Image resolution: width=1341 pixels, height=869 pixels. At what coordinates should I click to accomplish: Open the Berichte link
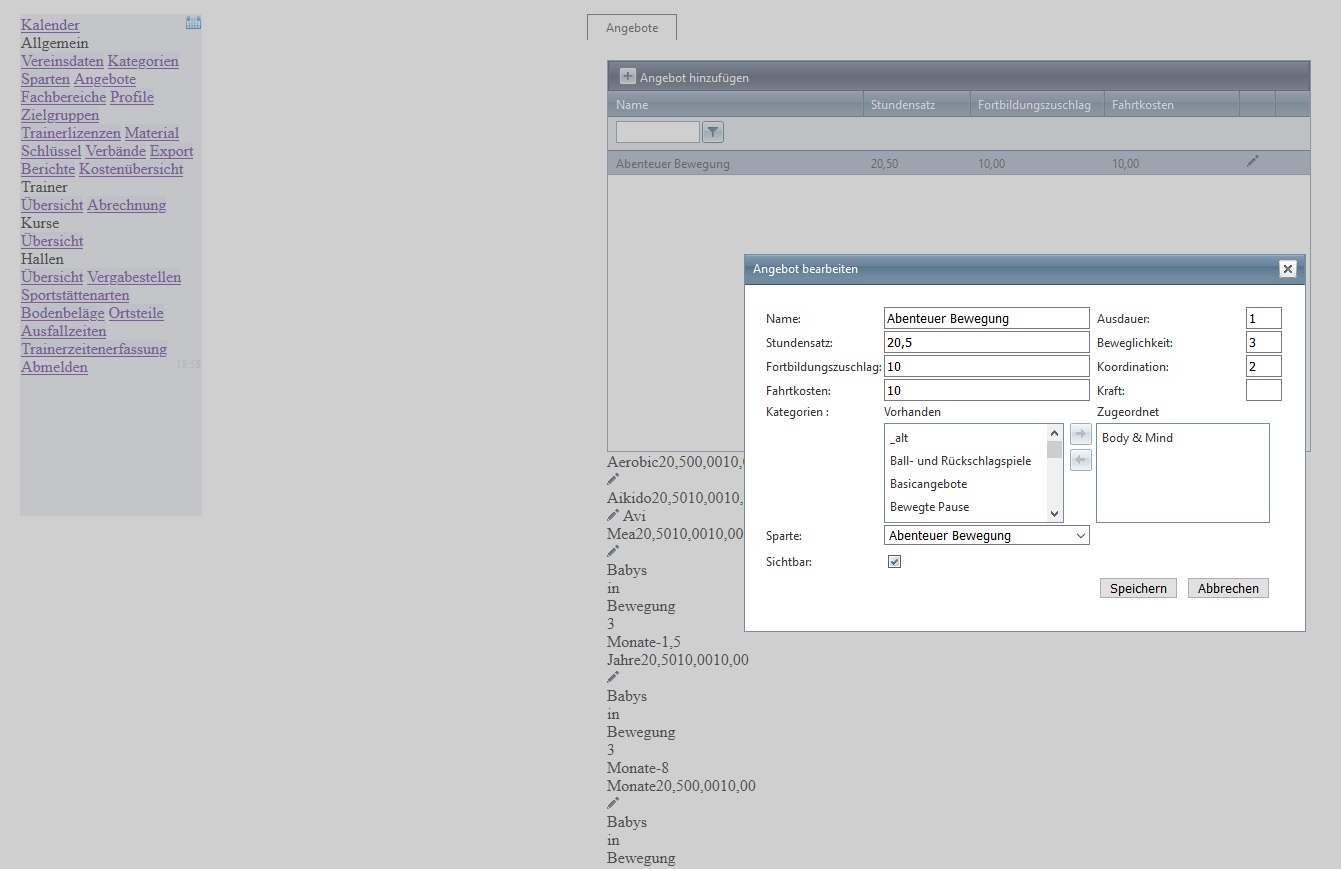tap(48, 169)
